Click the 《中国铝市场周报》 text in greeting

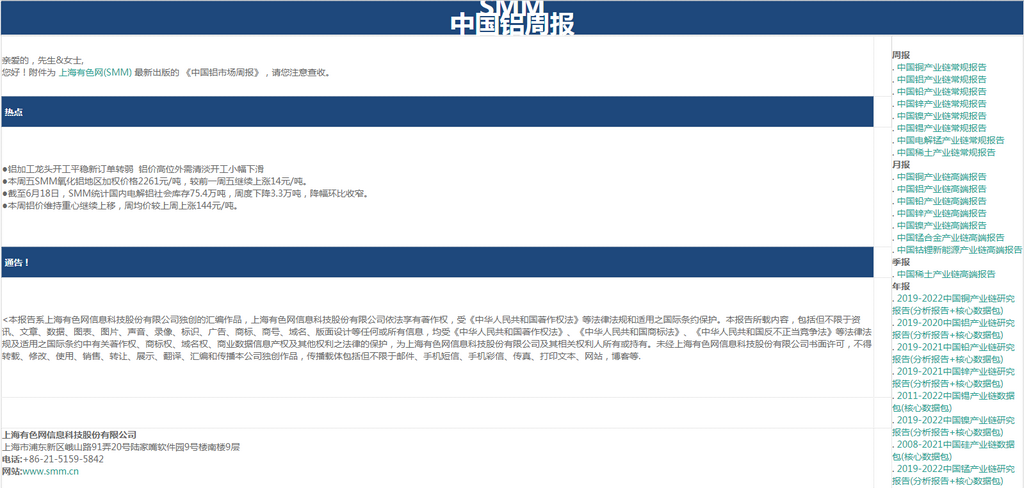224,73
